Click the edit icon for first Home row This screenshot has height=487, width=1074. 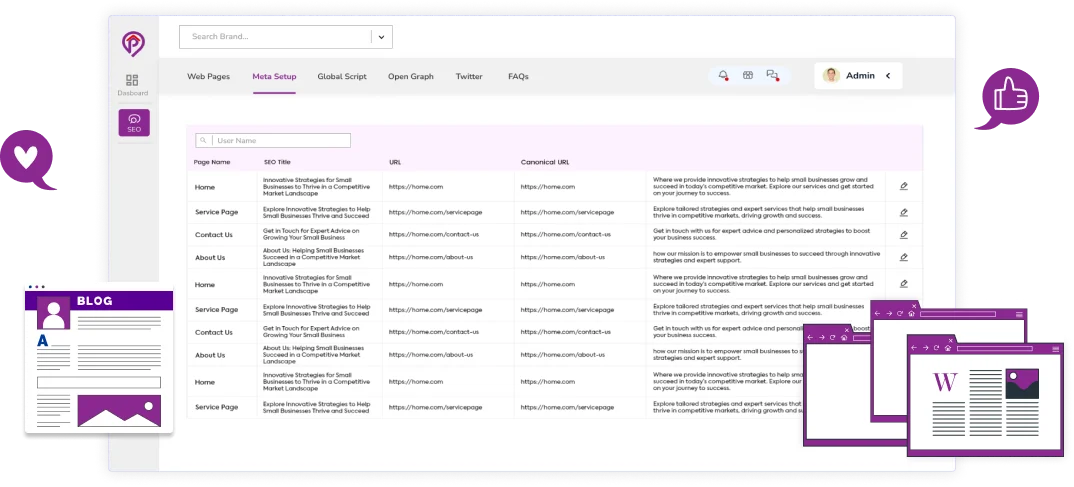point(904,186)
